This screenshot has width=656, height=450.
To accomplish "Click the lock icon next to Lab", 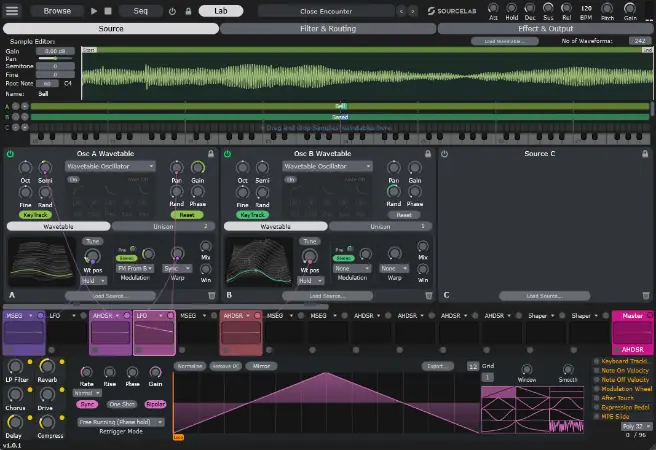I will pos(187,11).
